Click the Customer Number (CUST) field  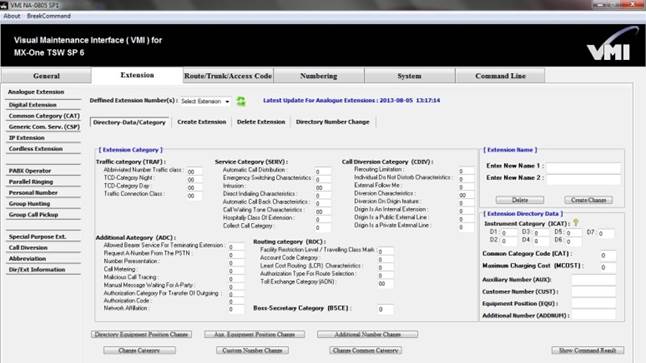click(593, 292)
